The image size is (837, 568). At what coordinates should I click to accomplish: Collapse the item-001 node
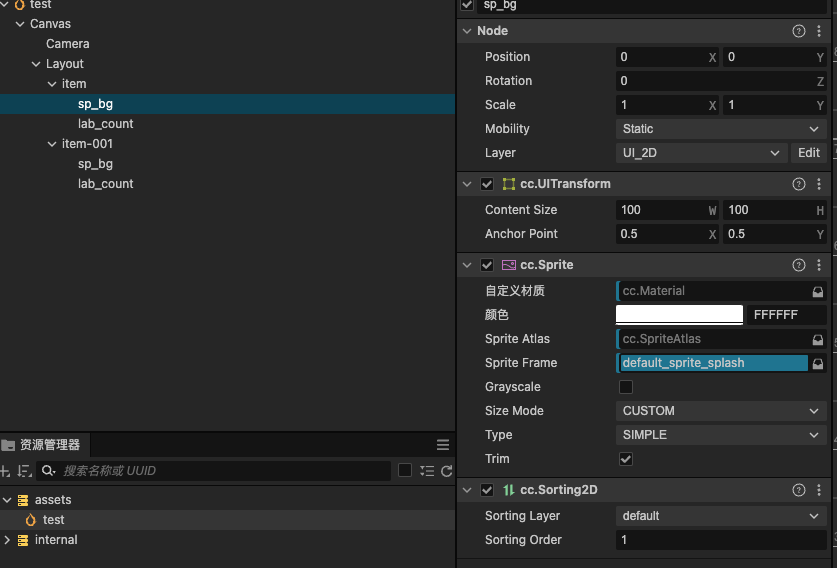click(52, 144)
